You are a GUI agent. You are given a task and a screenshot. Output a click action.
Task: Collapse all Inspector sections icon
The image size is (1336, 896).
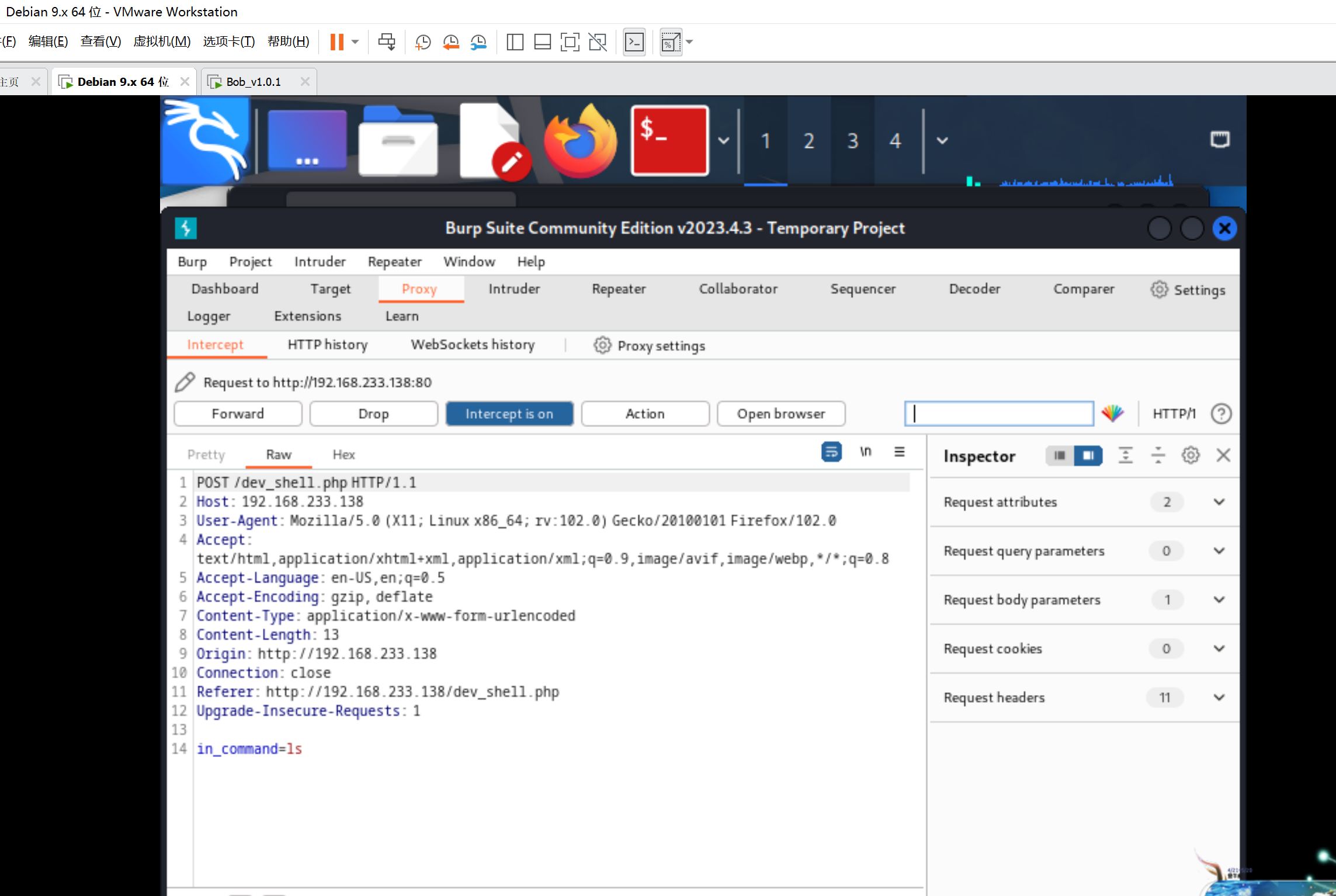tap(1158, 455)
